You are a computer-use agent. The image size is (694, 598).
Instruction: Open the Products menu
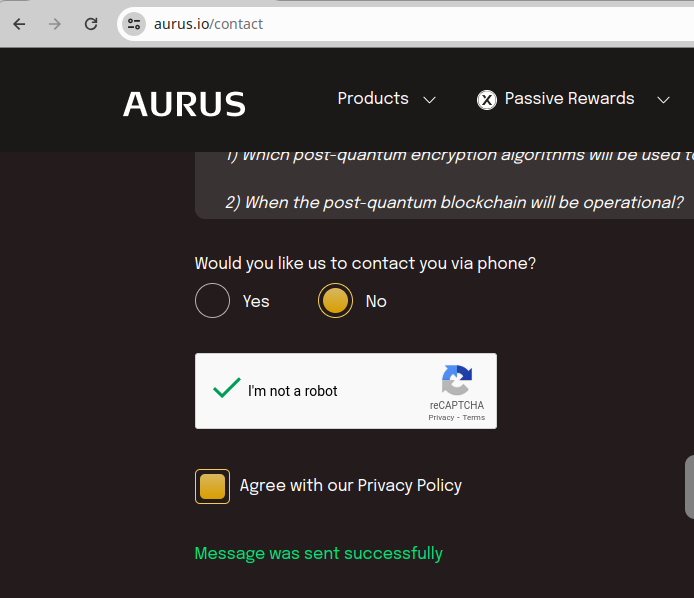point(373,98)
